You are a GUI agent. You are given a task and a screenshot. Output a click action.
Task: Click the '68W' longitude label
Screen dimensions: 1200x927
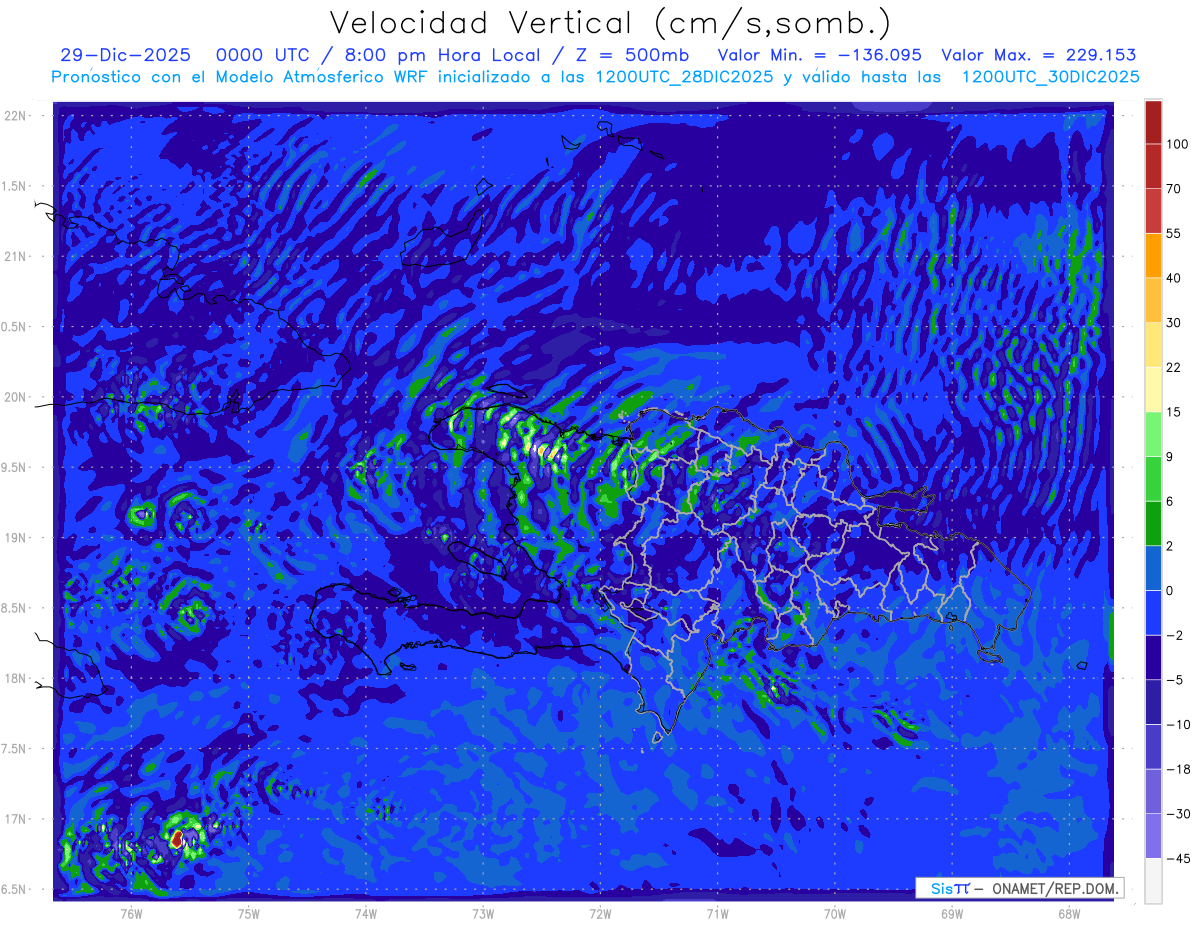pyautogui.click(x=1069, y=913)
